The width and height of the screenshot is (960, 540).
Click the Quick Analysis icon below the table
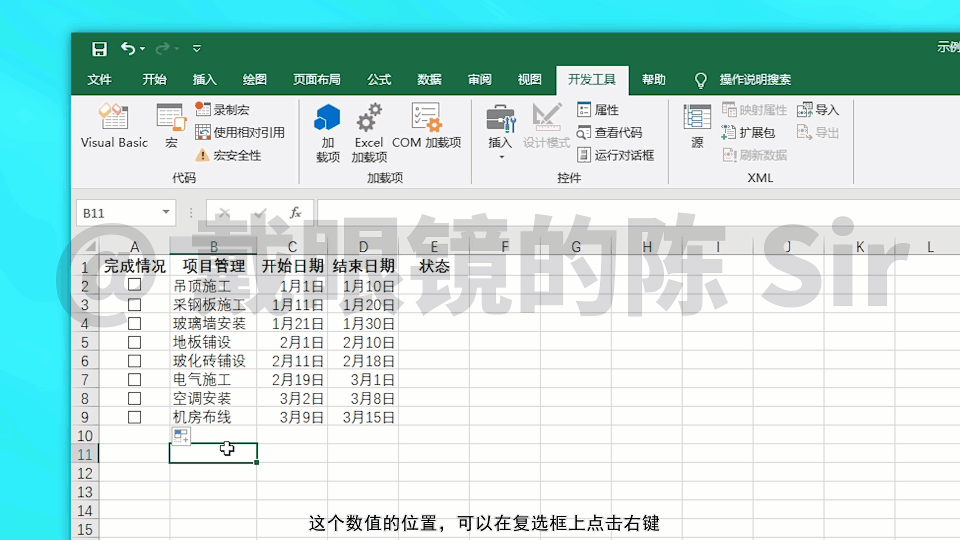181,436
